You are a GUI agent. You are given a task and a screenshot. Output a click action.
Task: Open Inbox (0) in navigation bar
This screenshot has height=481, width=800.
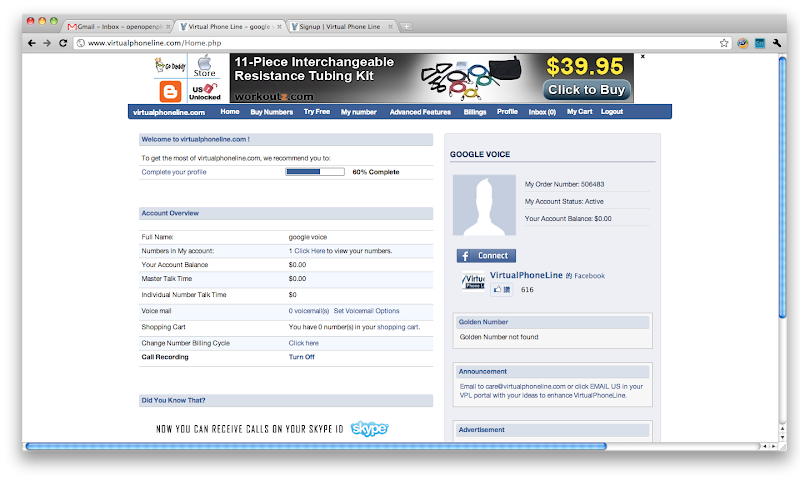point(542,112)
